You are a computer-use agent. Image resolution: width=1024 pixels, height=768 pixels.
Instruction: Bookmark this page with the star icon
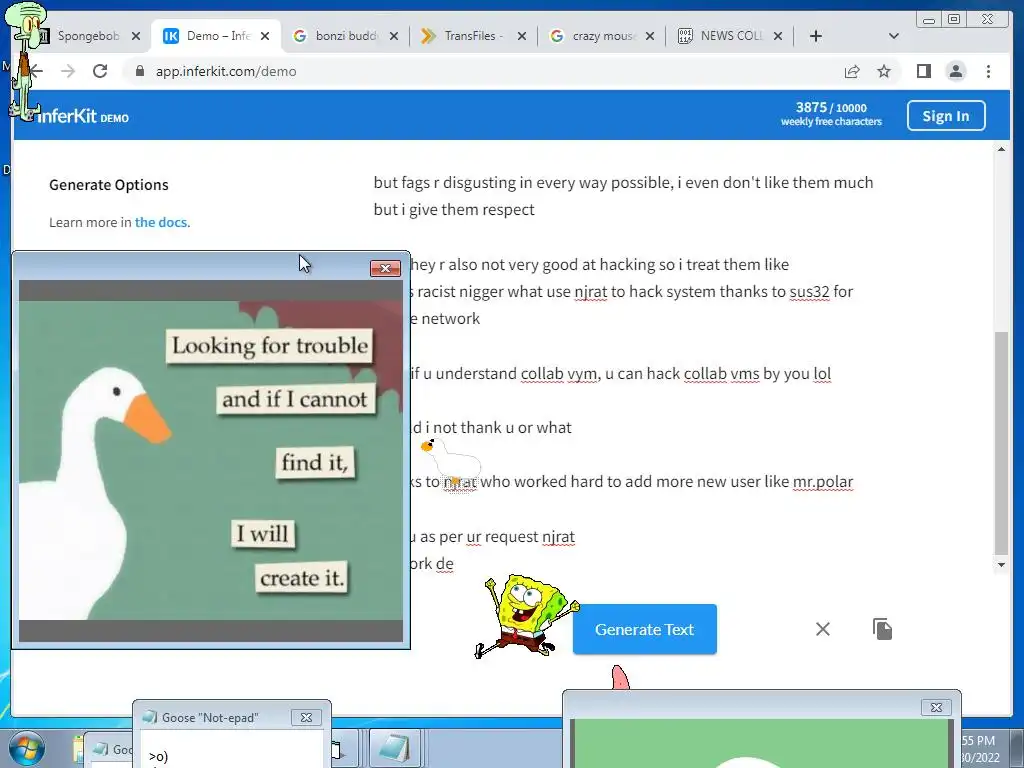click(884, 71)
